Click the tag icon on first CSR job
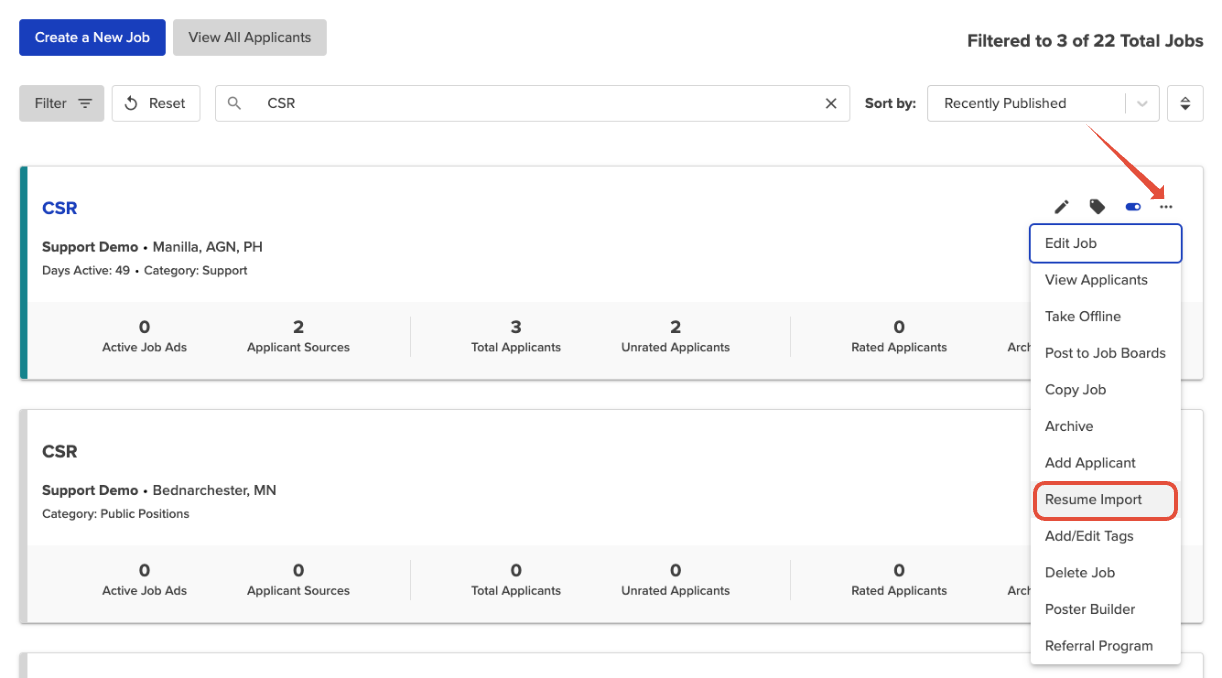The height and width of the screenshot is (678, 1222). coord(1097,207)
